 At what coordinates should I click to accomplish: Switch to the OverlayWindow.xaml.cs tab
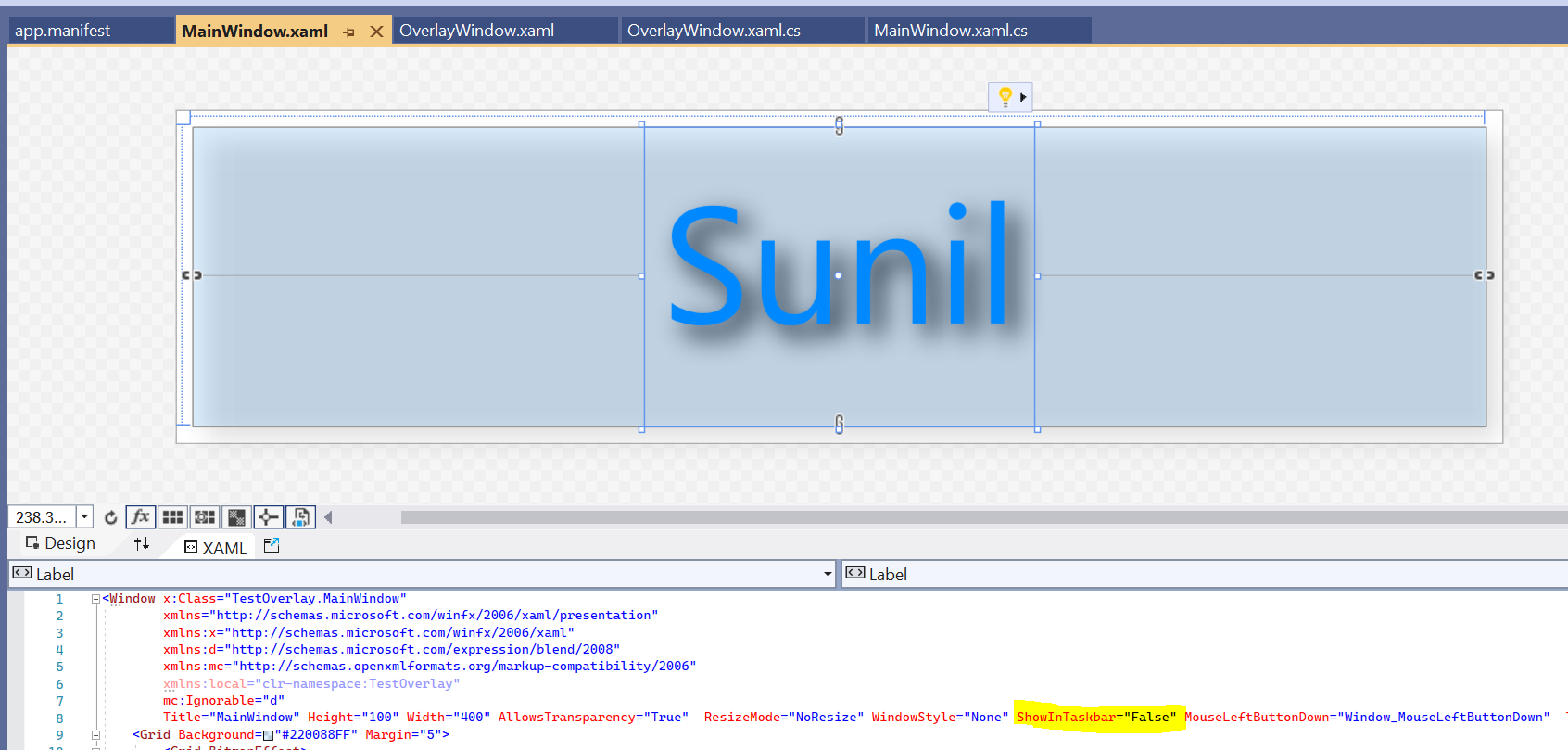(x=742, y=31)
